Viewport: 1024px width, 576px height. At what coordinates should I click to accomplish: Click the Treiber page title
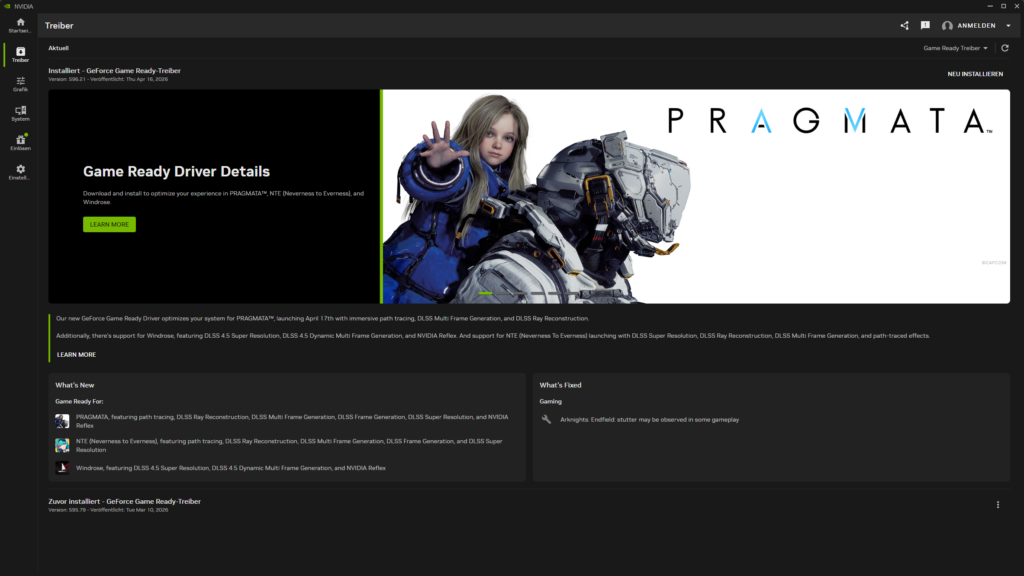59,25
